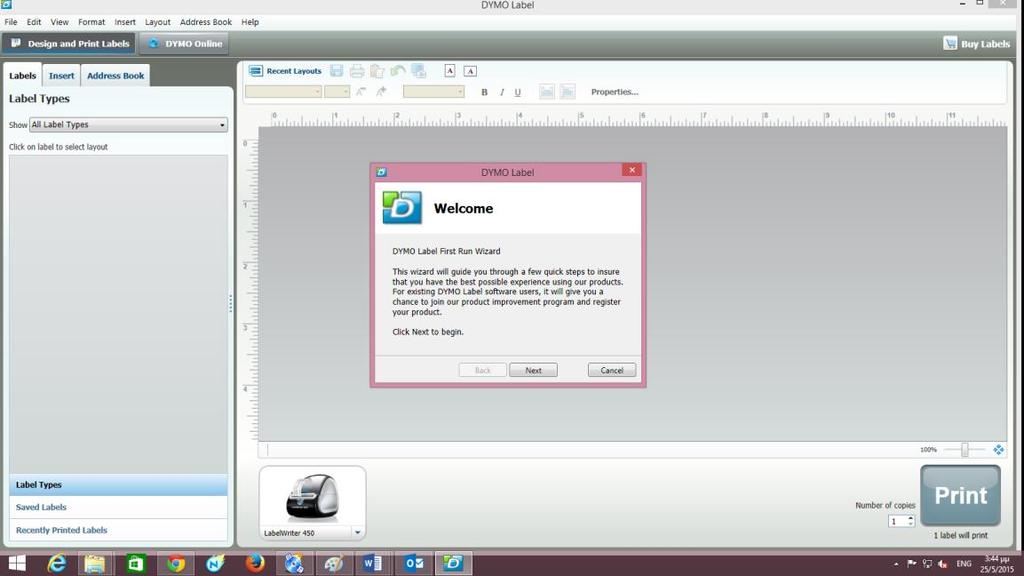Open Internet Explorer from taskbar
This screenshot has height=576, width=1024.
[57, 563]
